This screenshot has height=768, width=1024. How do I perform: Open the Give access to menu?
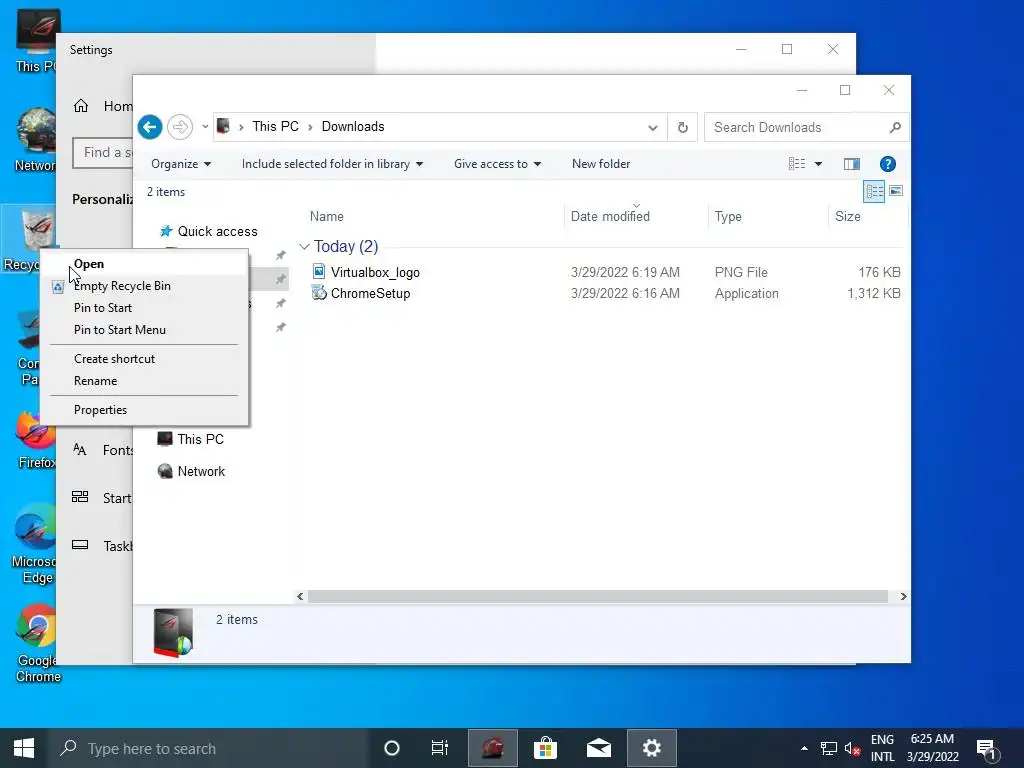point(497,164)
